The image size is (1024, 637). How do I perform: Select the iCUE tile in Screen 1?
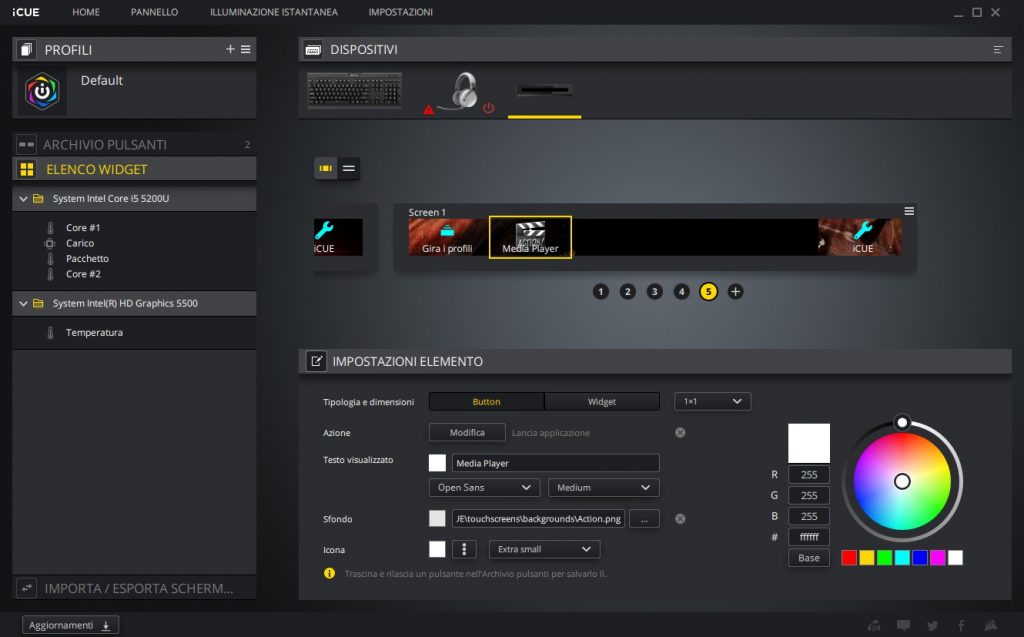point(860,237)
